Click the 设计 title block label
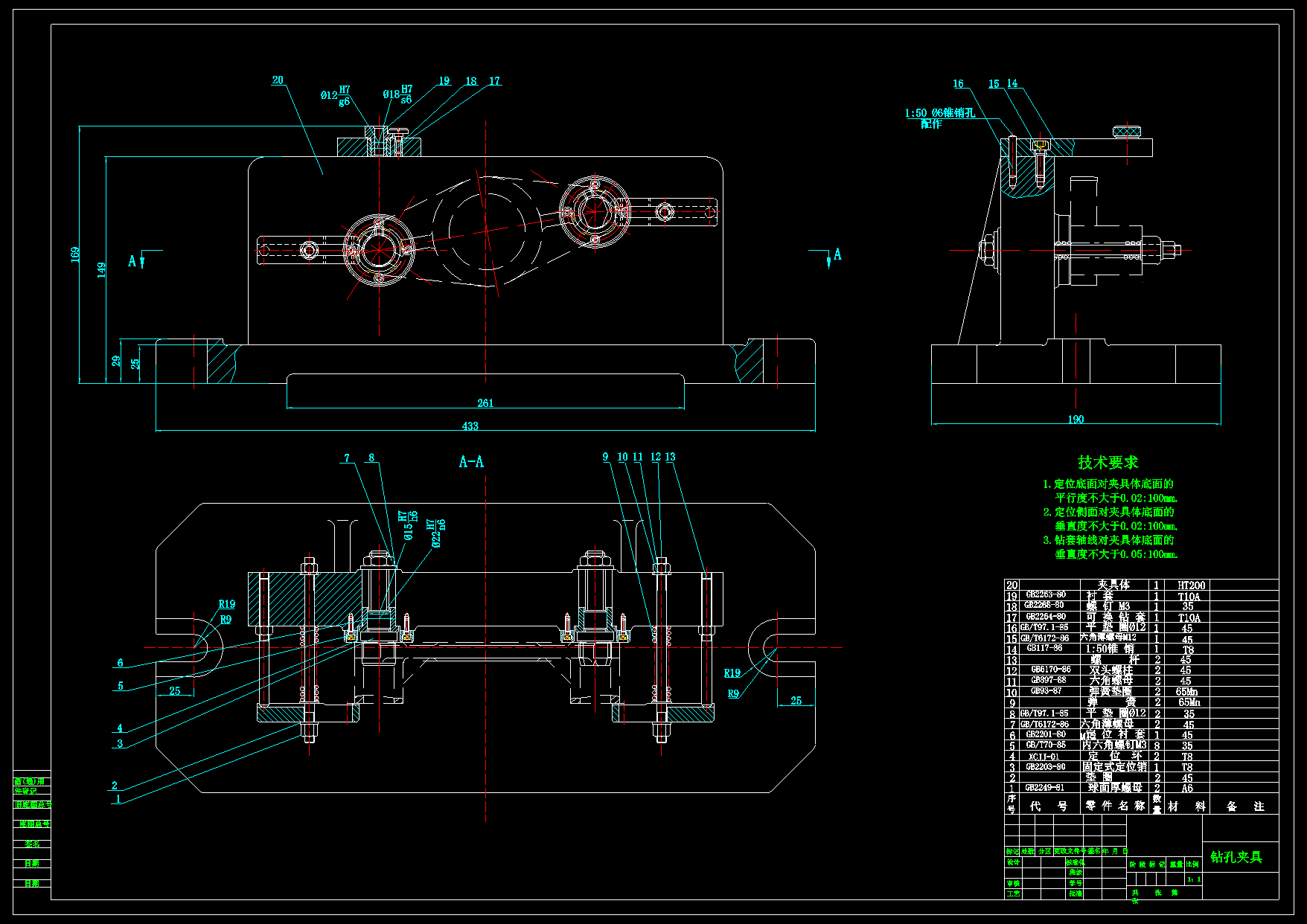The width and height of the screenshot is (1307, 924). pyautogui.click(x=1013, y=863)
